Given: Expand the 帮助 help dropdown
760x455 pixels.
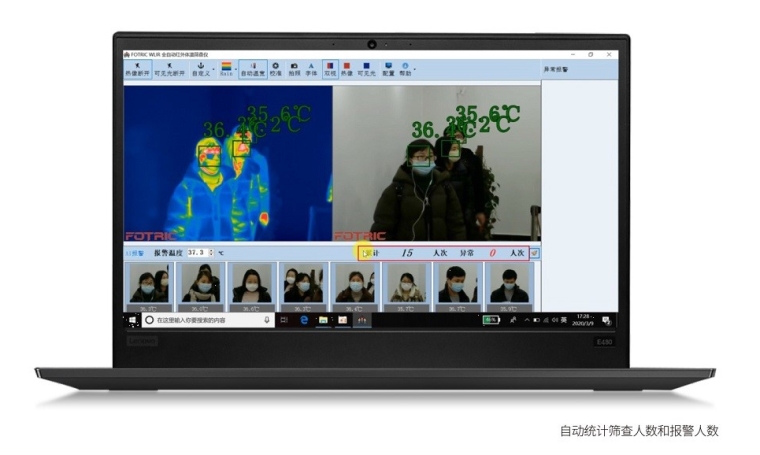Looking at the screenshot, I should point(414,69).
